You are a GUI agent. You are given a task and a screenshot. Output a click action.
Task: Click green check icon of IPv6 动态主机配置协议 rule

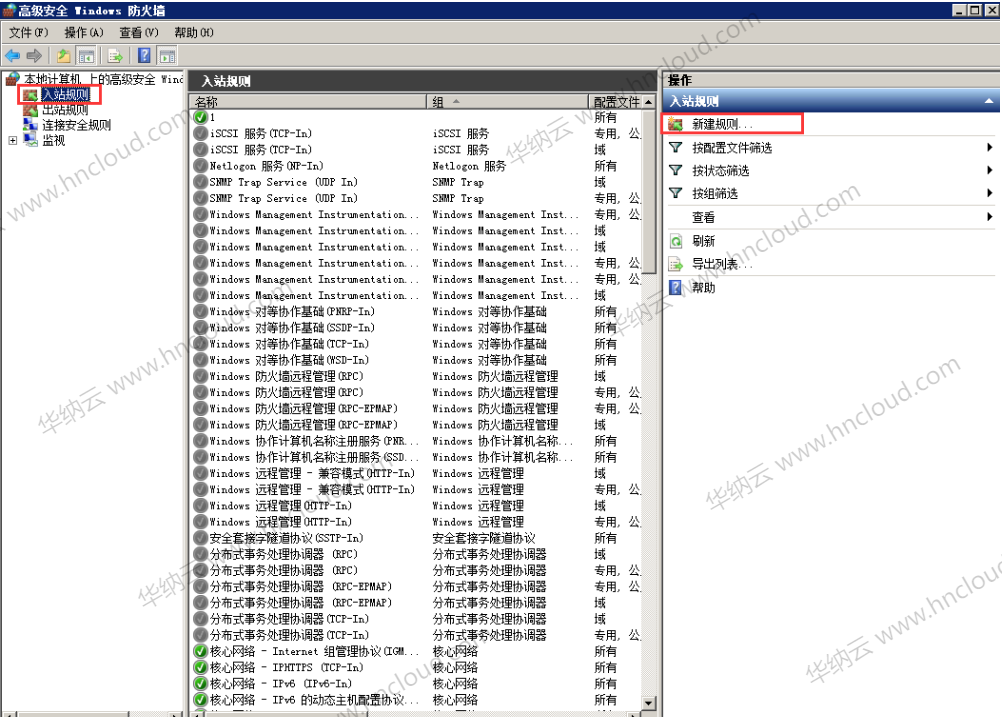pos(201,700)
